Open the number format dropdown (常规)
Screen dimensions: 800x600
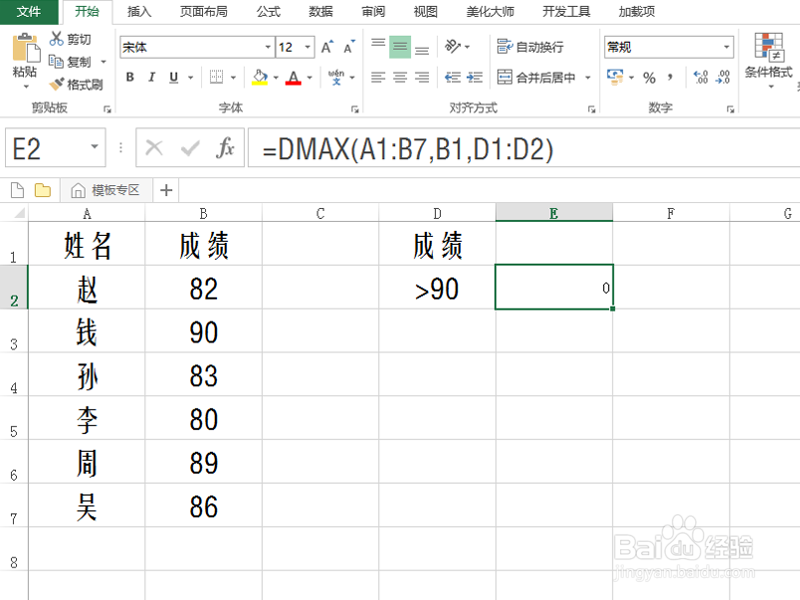(726, 47)
